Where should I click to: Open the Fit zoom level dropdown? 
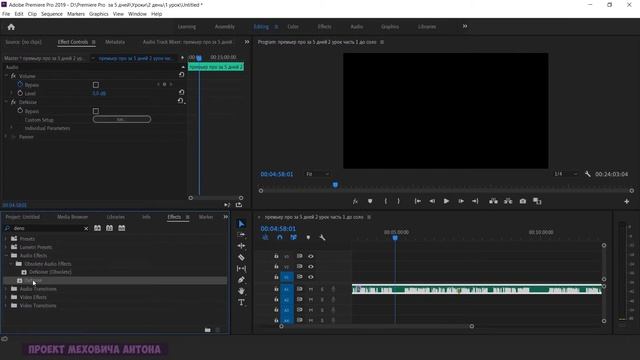[x=317, y=174]
